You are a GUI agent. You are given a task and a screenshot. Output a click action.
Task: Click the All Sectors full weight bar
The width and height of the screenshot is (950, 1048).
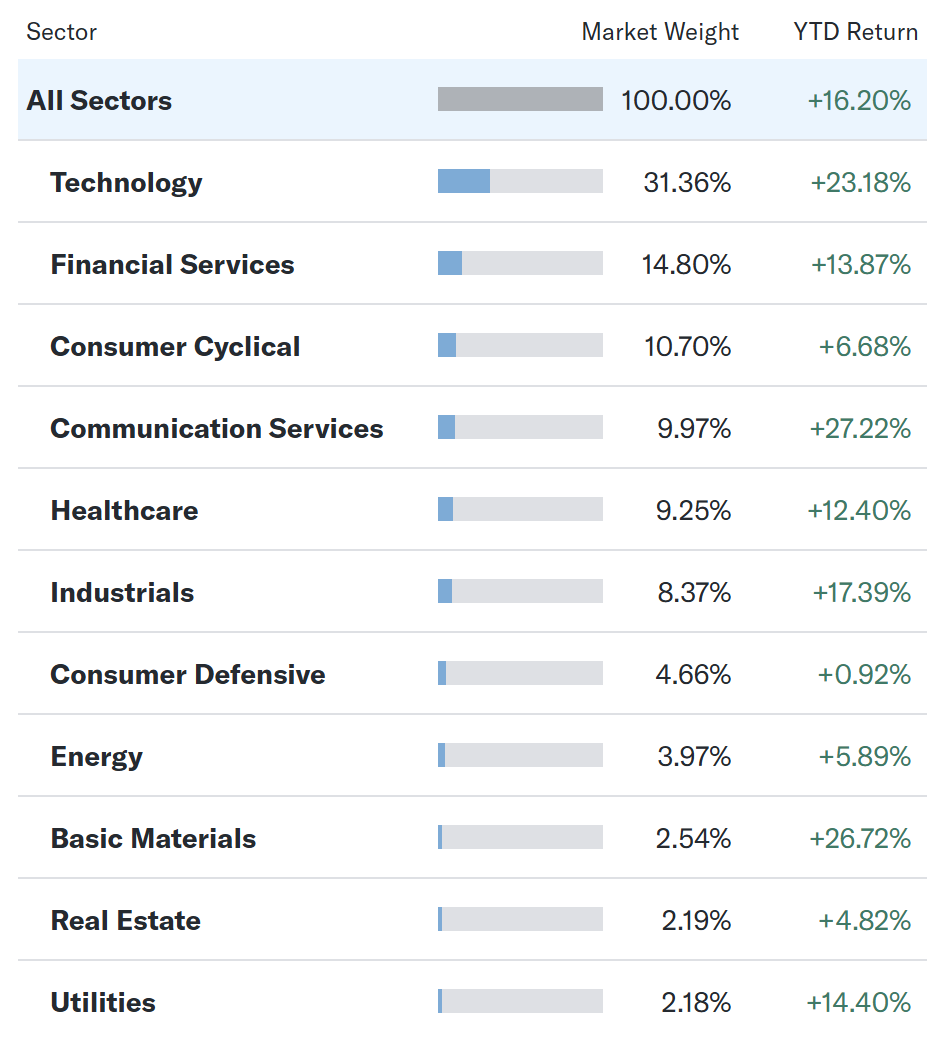point(520,99)
